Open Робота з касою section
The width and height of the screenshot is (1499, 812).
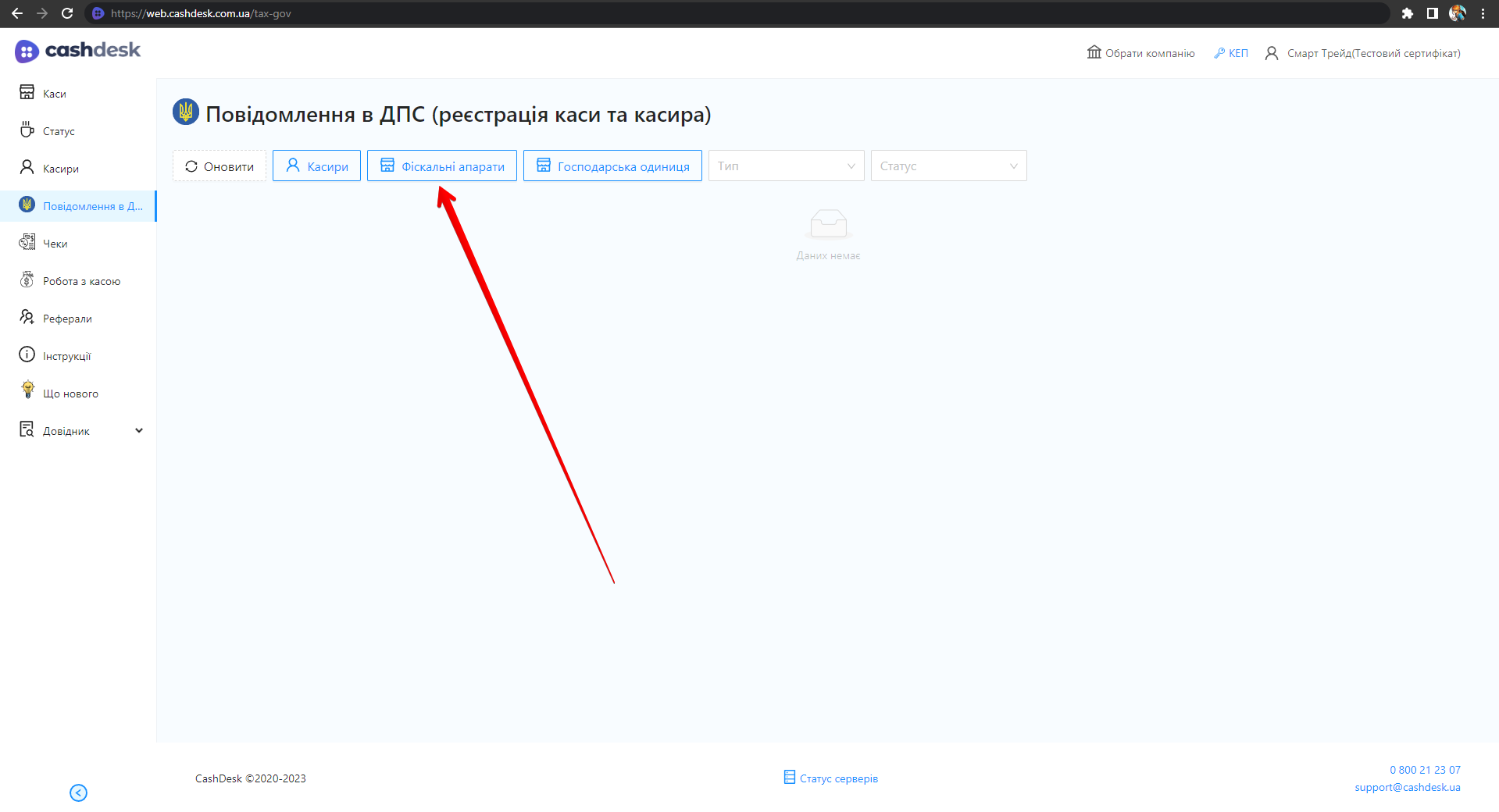coord(81,281)
